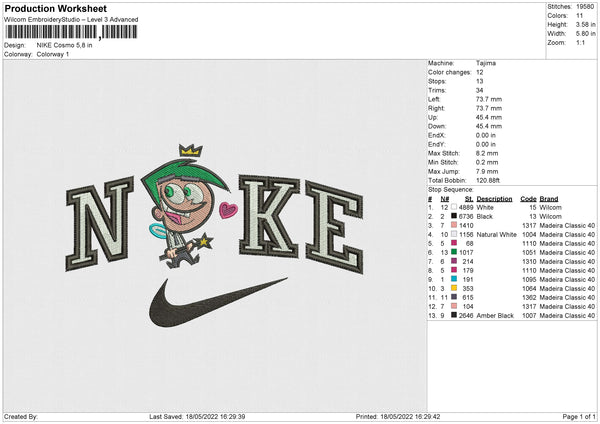This screenshot has width=600, height=424.
Task: Click the Wilcom EmbroideryStudio Level 3 Advanced text
Action: pos(71,20)
